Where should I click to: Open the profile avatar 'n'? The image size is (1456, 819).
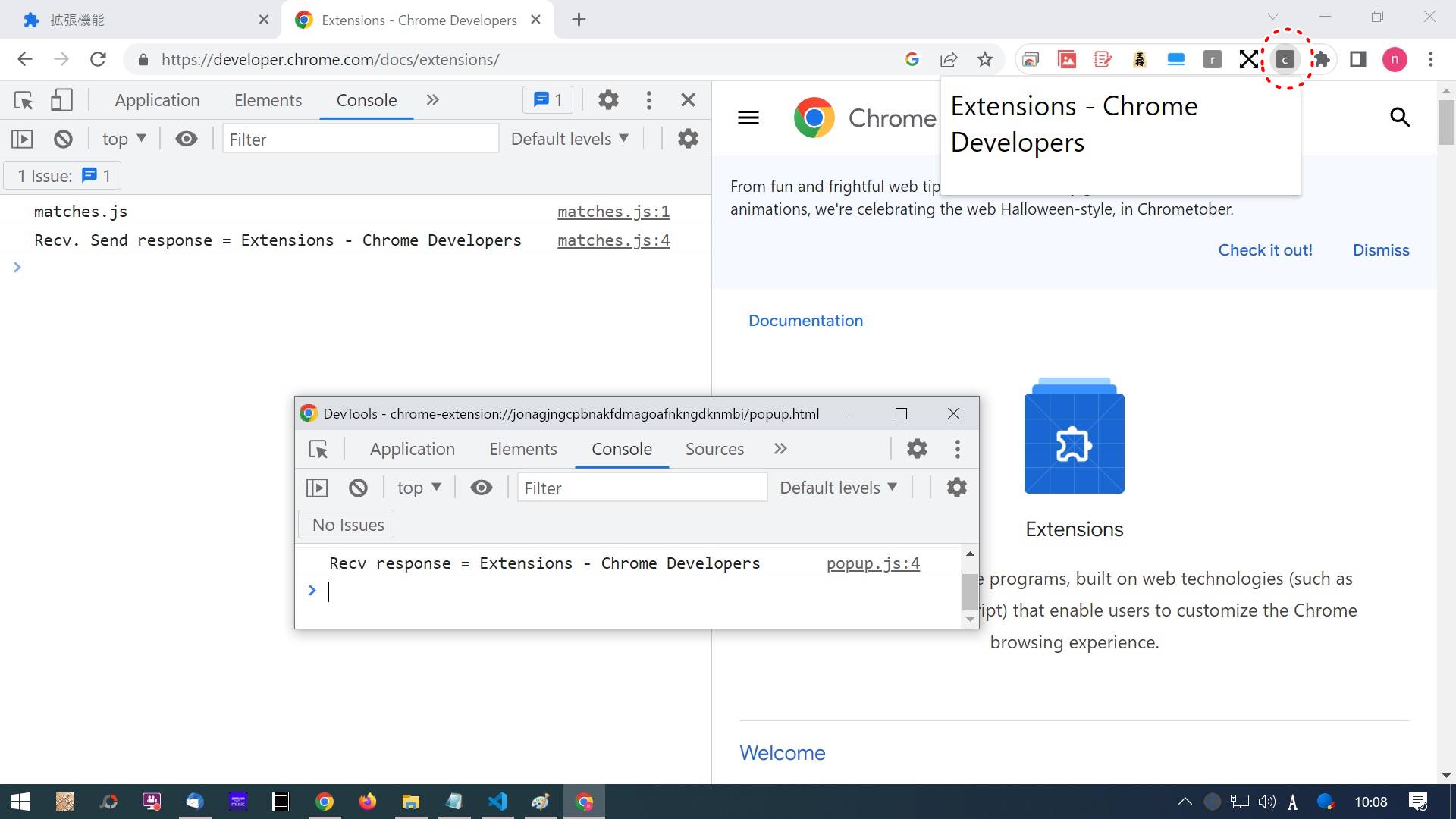1395,59
